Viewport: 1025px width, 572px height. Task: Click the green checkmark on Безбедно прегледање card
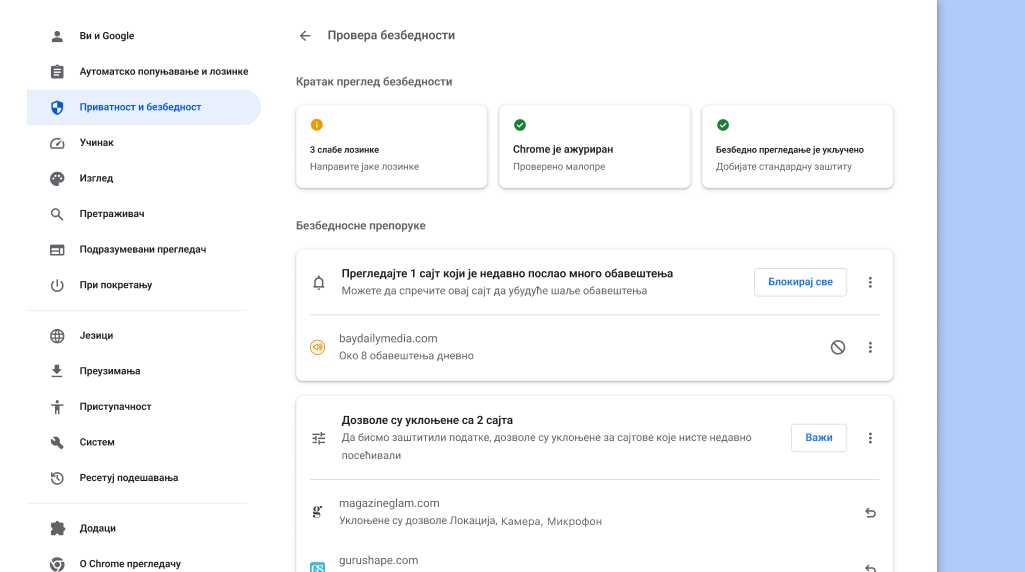pos(722,125)
